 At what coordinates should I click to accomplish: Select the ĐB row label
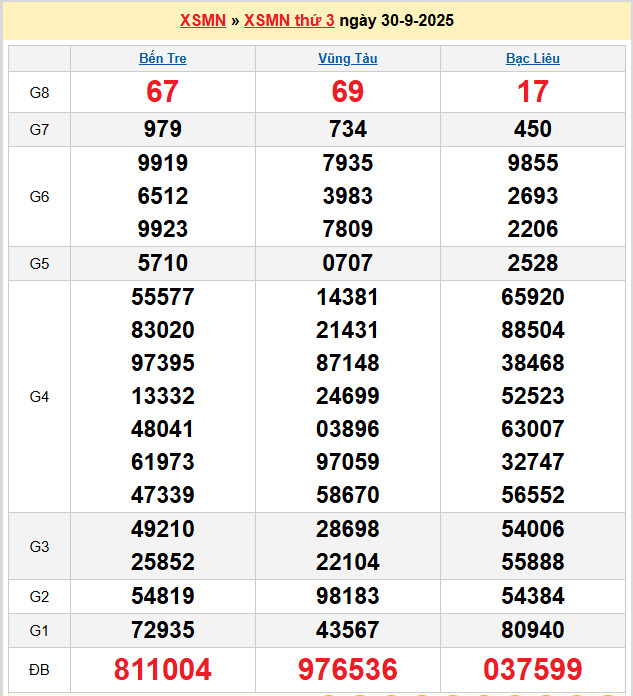coord(39,669)
